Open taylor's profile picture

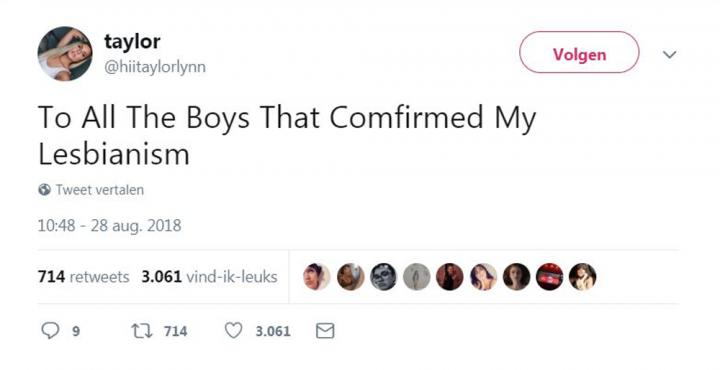coord(65,54)
